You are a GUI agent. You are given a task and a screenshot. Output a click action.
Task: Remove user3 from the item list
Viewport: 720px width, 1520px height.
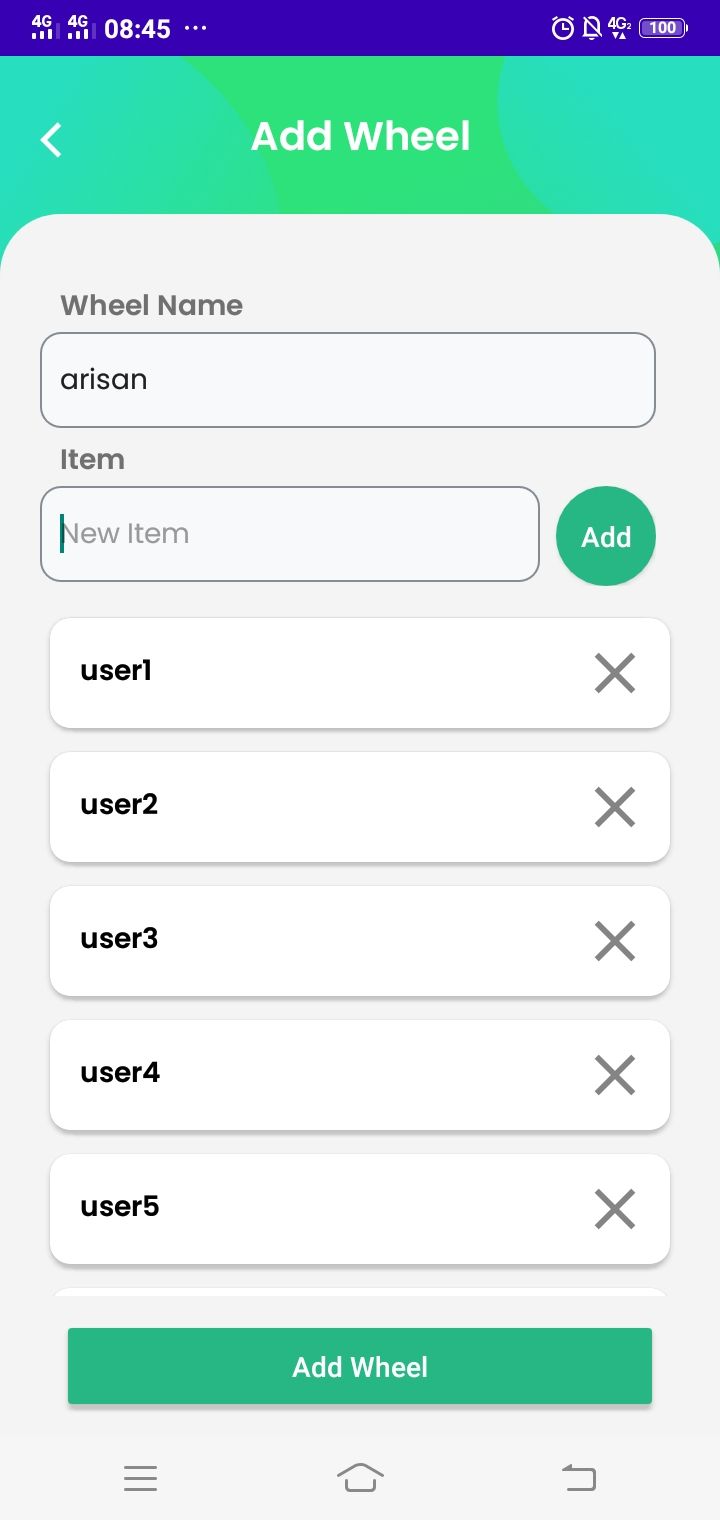[615, 941]
